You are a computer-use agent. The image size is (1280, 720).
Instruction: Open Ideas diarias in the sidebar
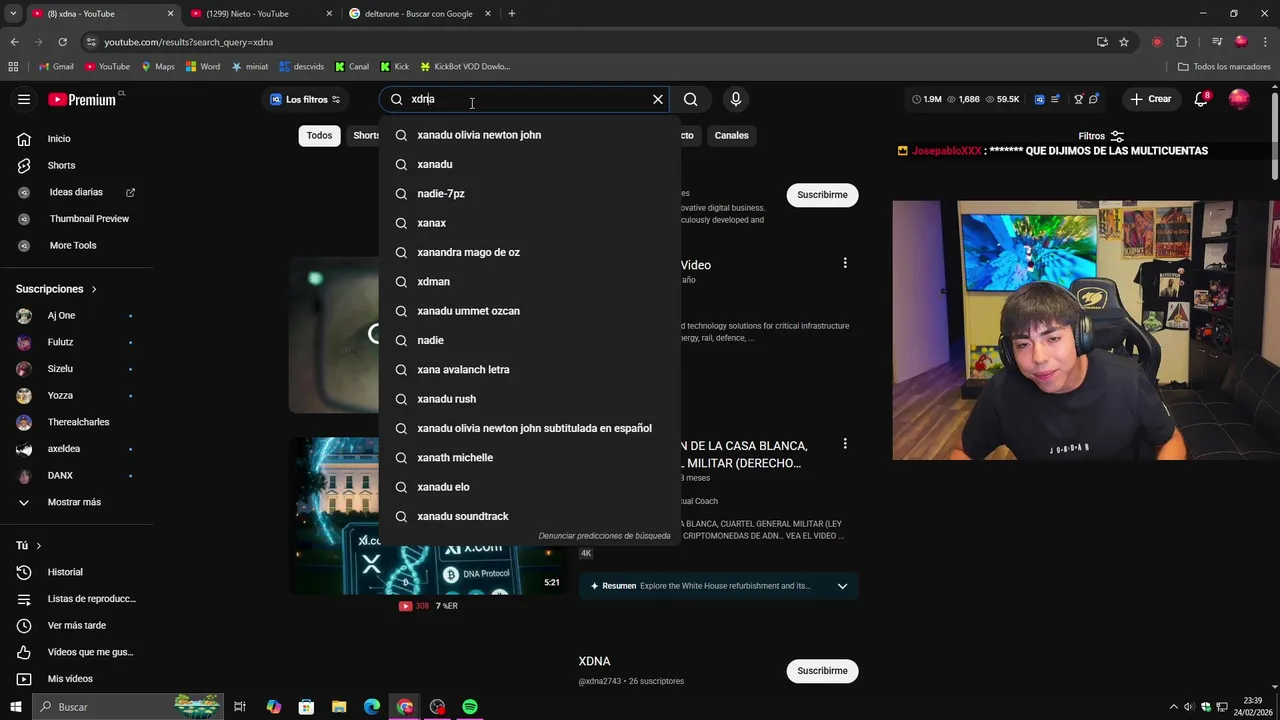click(x=76, y=192)
